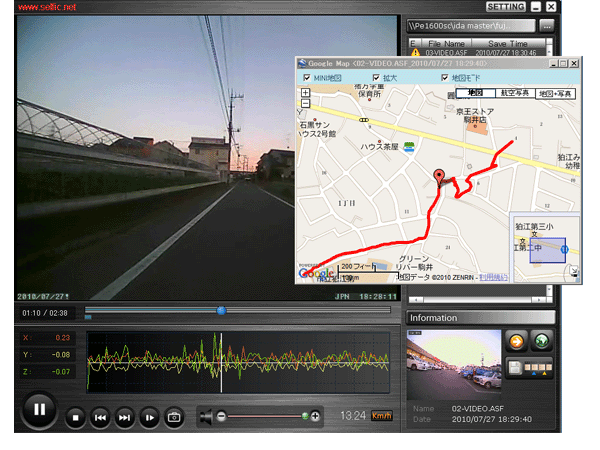Zoom out the Google map

[x=305, y=103]
